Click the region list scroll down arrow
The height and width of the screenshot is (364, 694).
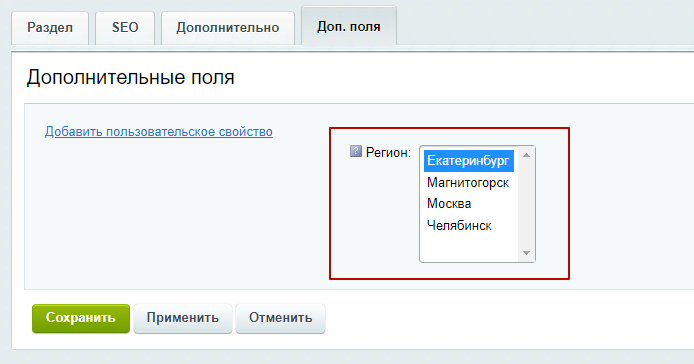click(526, 253)
